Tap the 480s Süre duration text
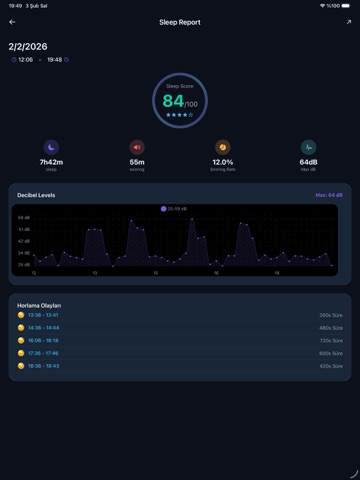The image size is (360, 480). 331,328
